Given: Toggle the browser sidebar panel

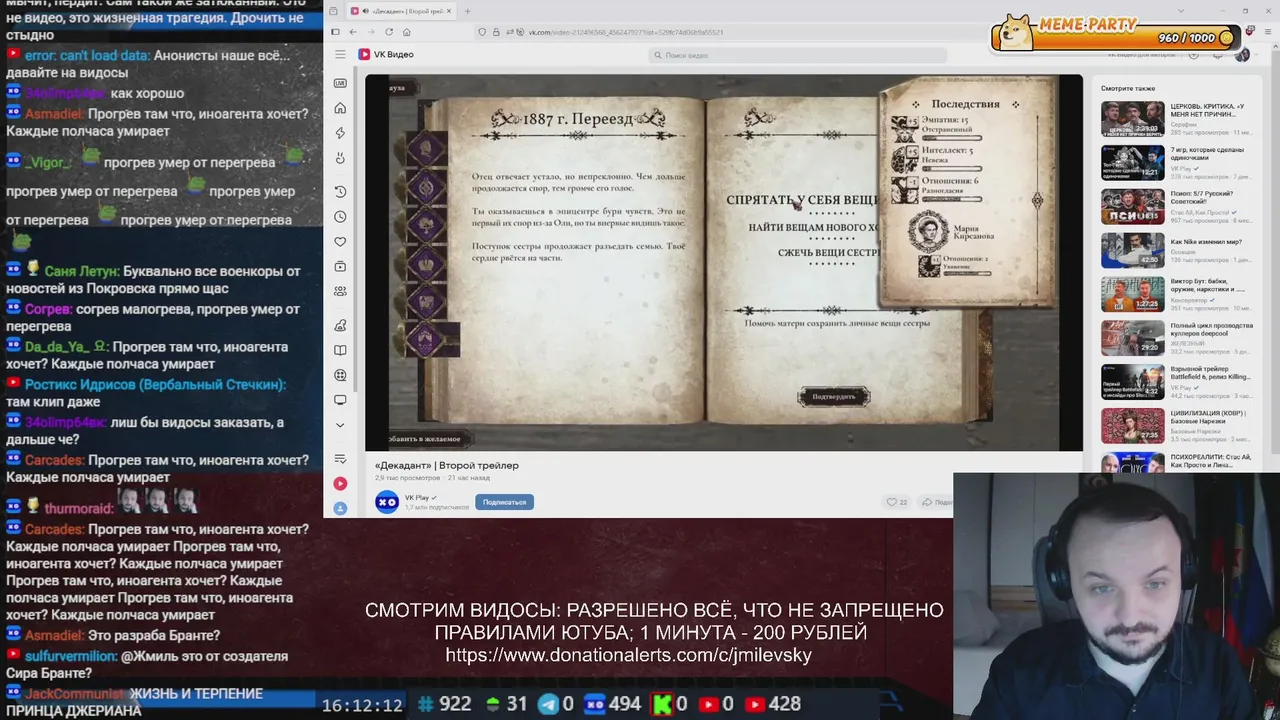Looking at the screenshot, I should (x=335, y=32).
